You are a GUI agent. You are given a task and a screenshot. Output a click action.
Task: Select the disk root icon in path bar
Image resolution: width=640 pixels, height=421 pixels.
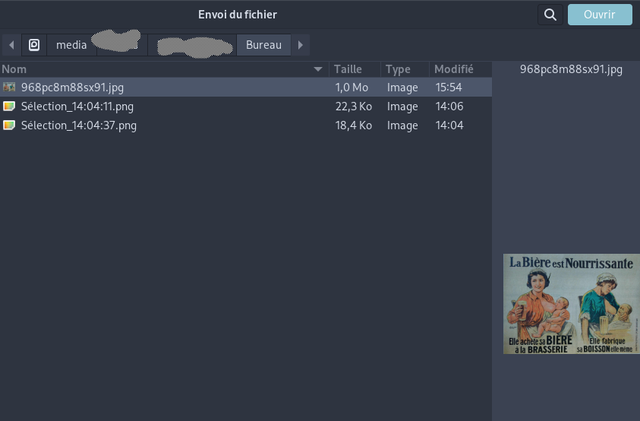coord(34,45)
